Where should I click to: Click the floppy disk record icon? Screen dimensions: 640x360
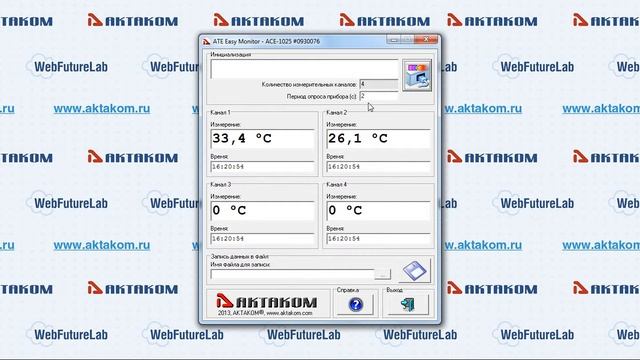tap(415, 271)
